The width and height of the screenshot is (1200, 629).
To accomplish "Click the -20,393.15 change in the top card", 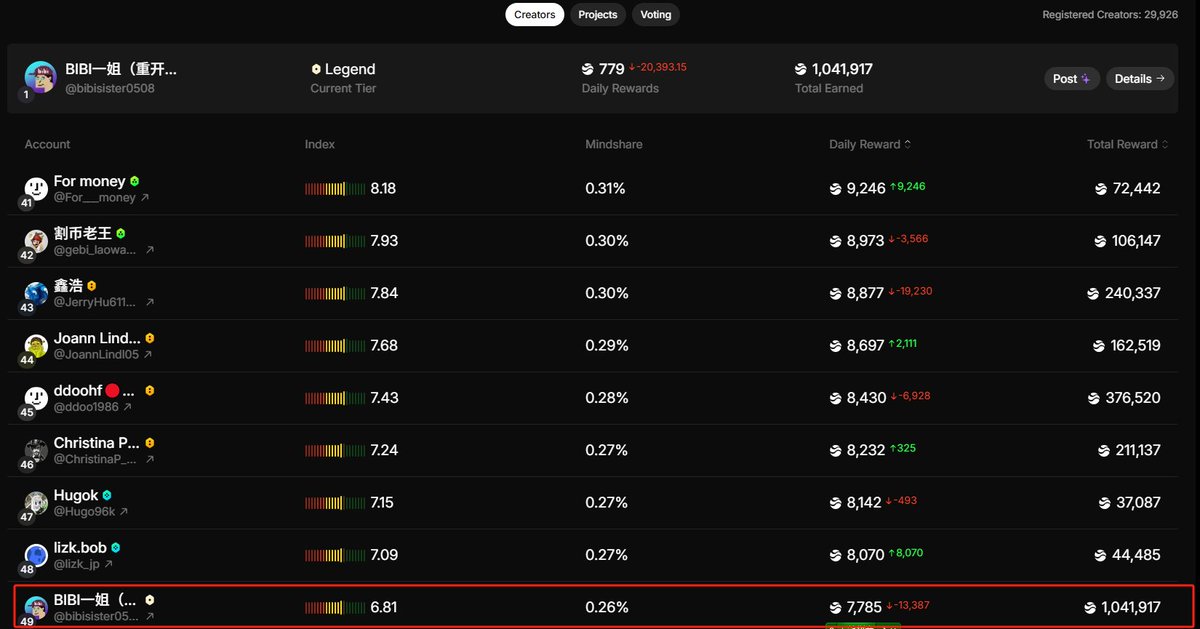I will pyautogui.click(x=658, y=68).
